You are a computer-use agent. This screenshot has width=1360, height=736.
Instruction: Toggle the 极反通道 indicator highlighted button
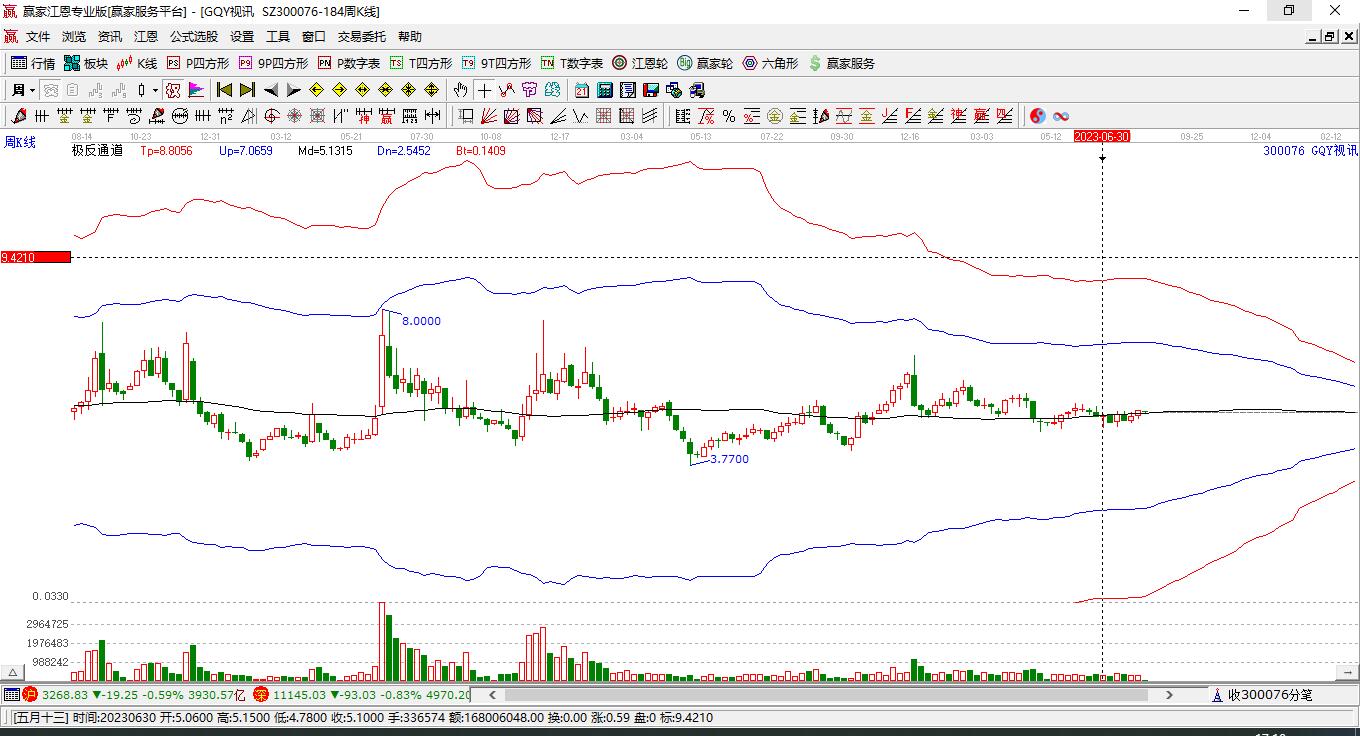tap(173, 90)
